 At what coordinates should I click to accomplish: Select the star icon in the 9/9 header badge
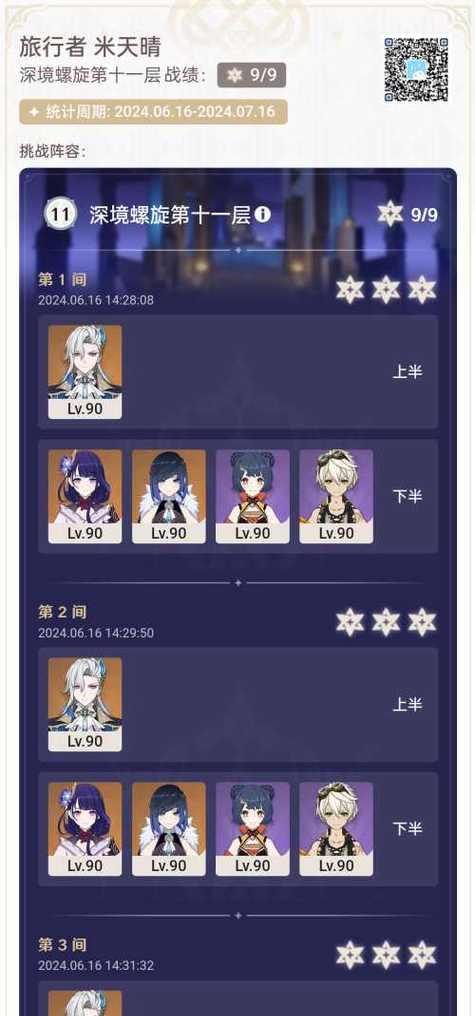tap(235, 75)
